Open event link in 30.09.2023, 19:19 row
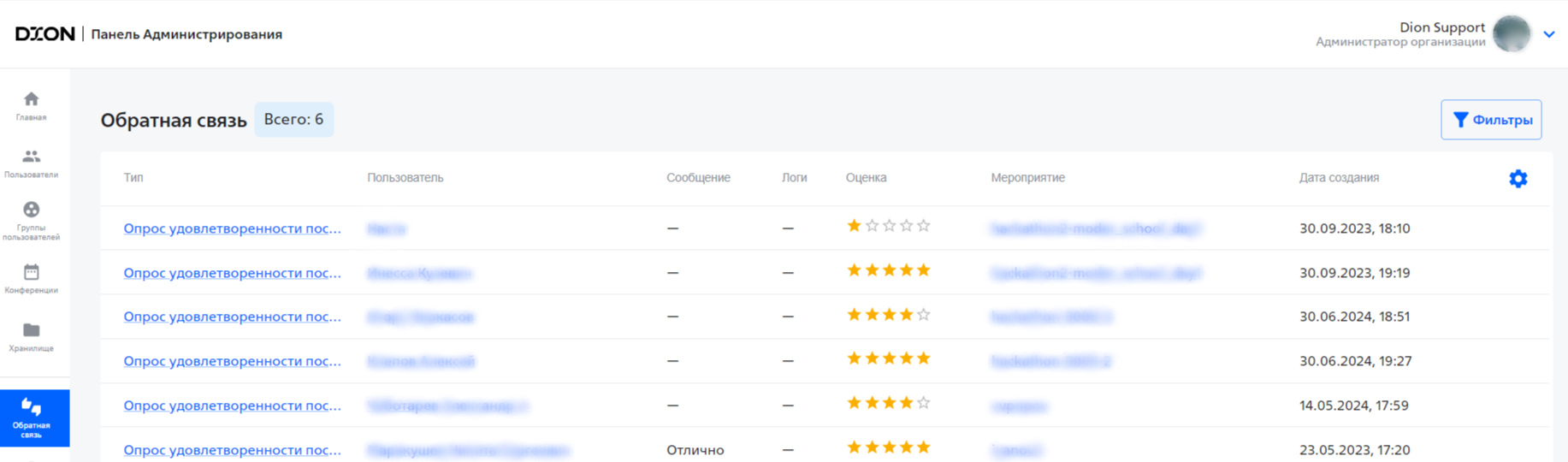The height and width of the screenshot is (462, 1568). click(x=1097, y=274)
